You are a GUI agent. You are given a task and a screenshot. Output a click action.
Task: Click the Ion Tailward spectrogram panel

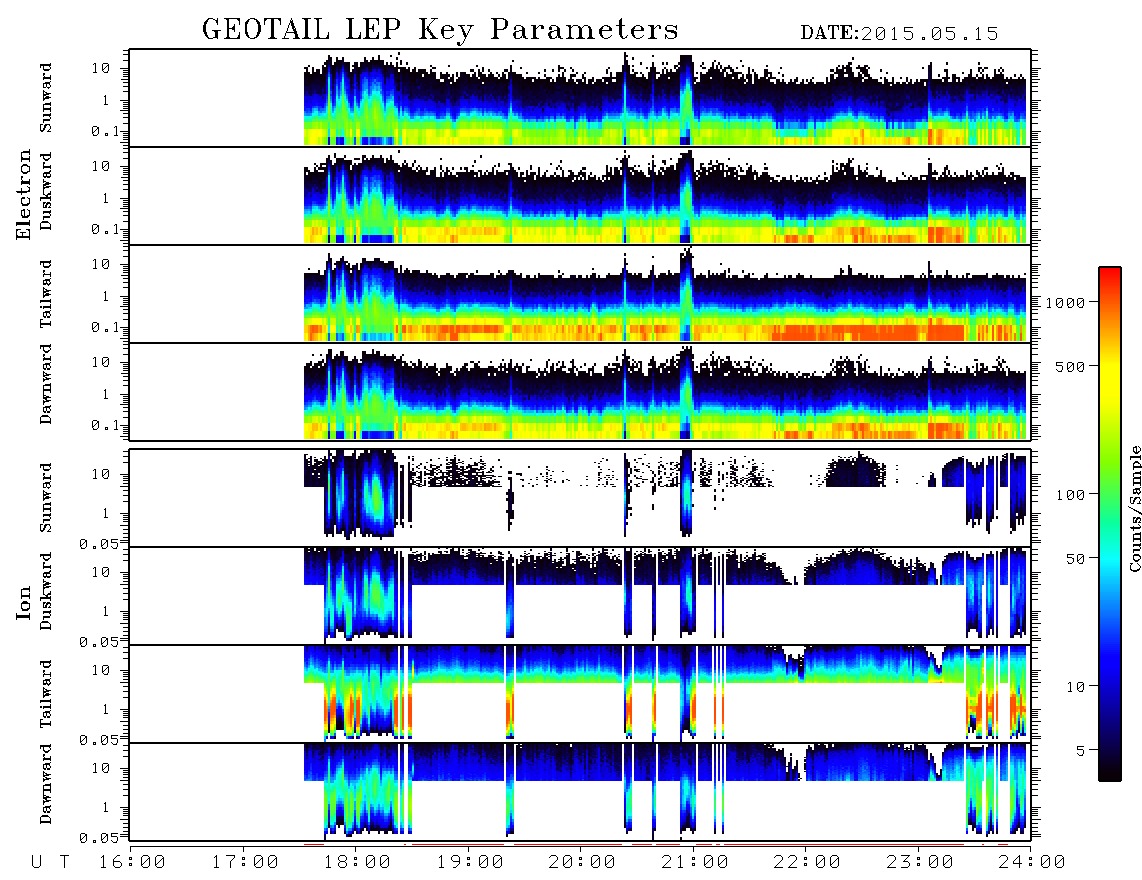pos(580,694)
